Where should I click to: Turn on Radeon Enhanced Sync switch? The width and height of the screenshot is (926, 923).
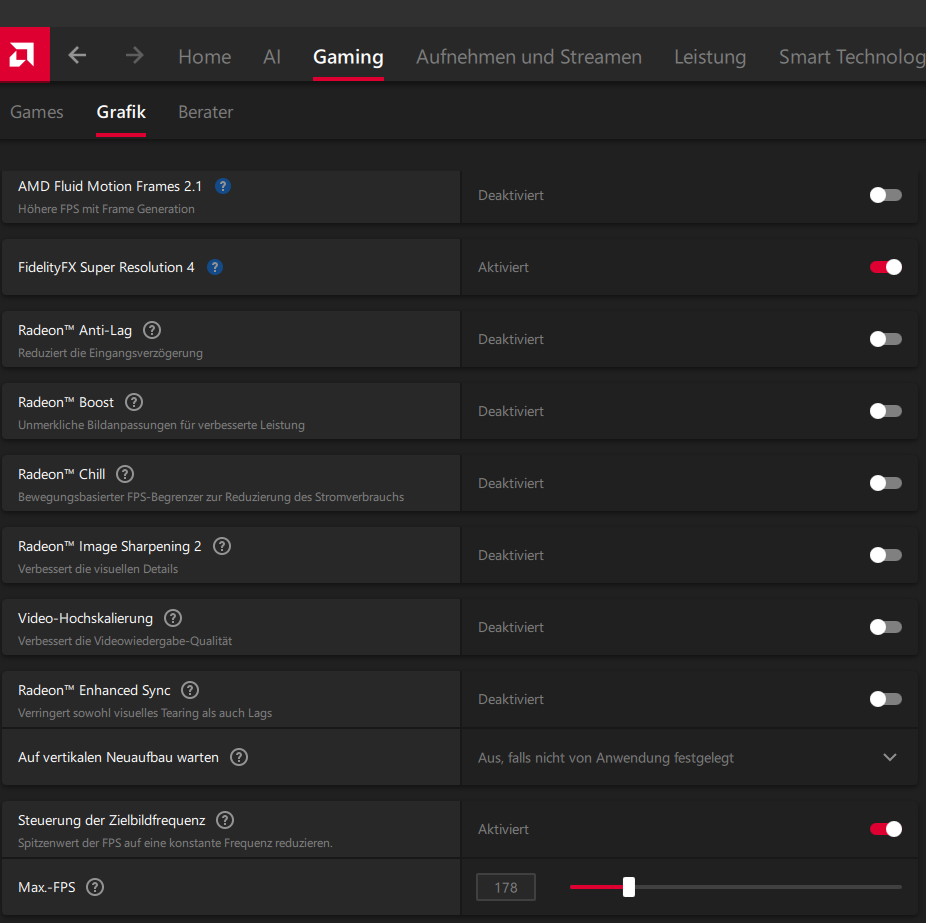click(885, 699)
